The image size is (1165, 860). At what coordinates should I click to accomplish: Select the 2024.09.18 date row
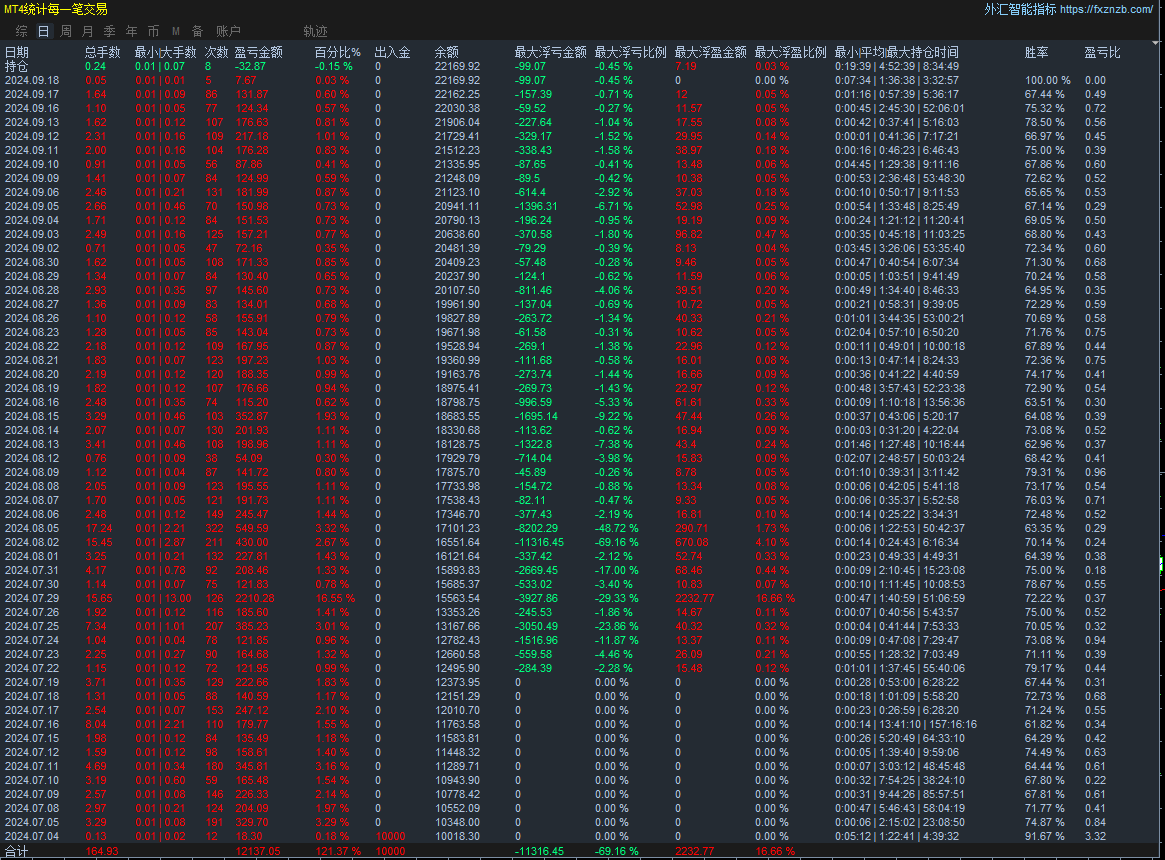pos(32,80)
